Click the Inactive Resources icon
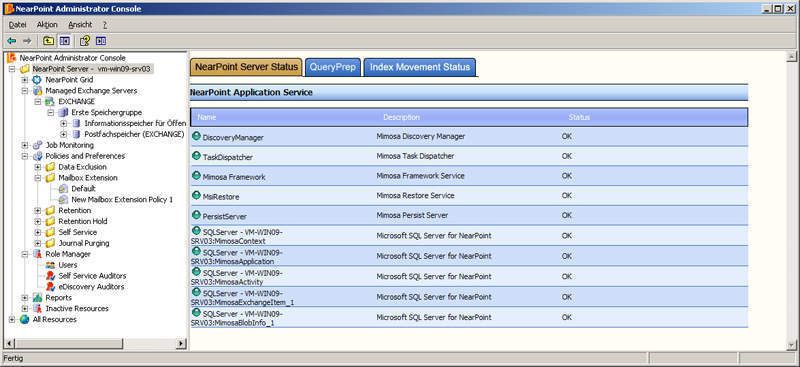The height and width of the screenshot is (367, 800). [37, 308]
